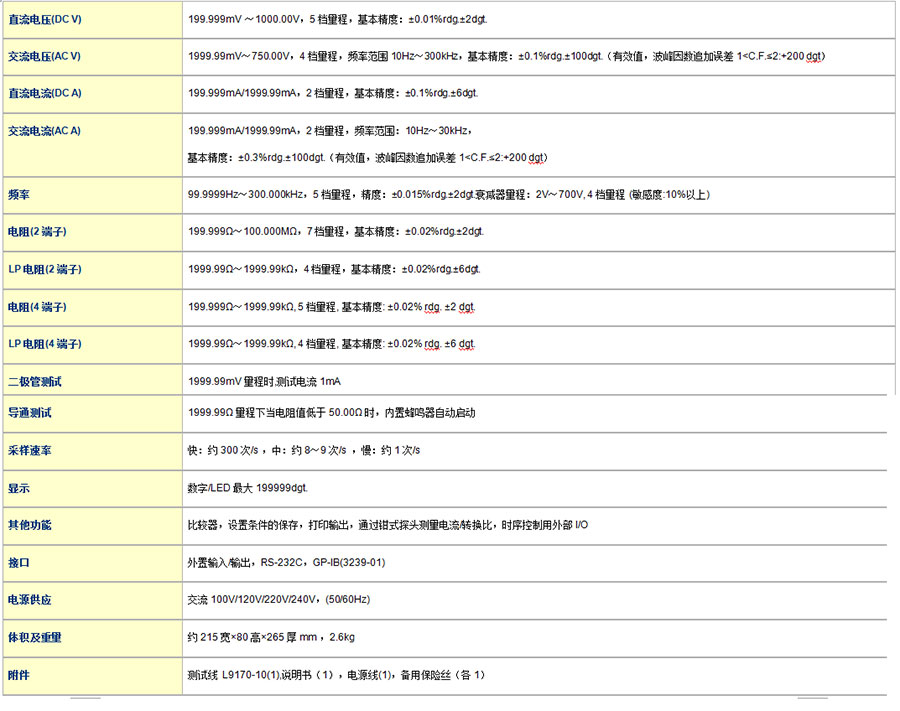The width and height of the screenshot is (900, 711).
Task: Click the LP电阻(4端子) label cell
Action: [x=44, y=344]
